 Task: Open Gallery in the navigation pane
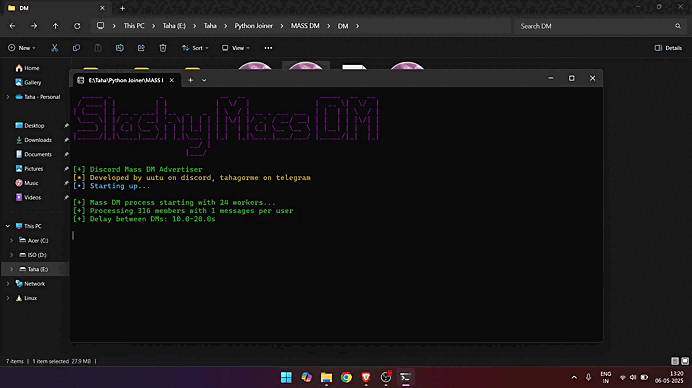pyautogui.click(x=28, y=83)
